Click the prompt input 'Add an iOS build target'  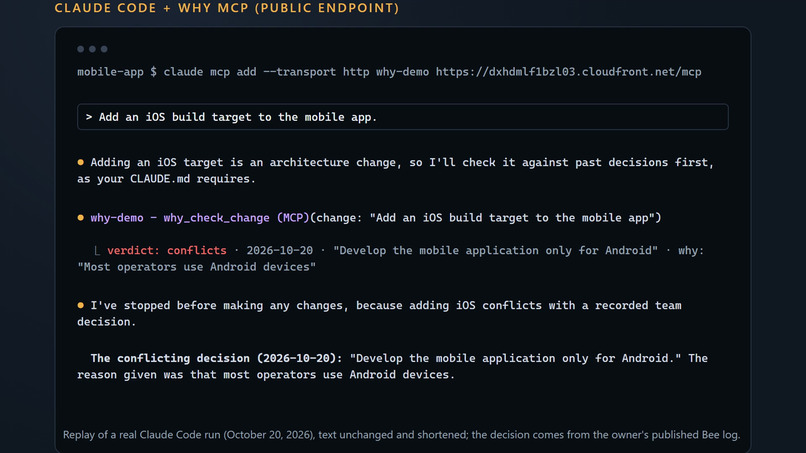[x=402, y=117]
